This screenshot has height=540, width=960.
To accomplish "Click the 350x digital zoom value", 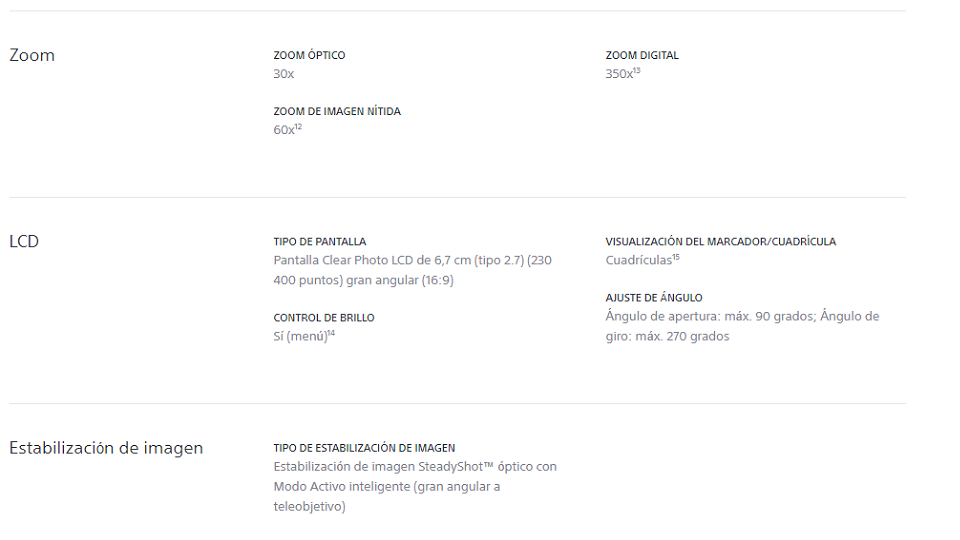I will tap(619, 74).
